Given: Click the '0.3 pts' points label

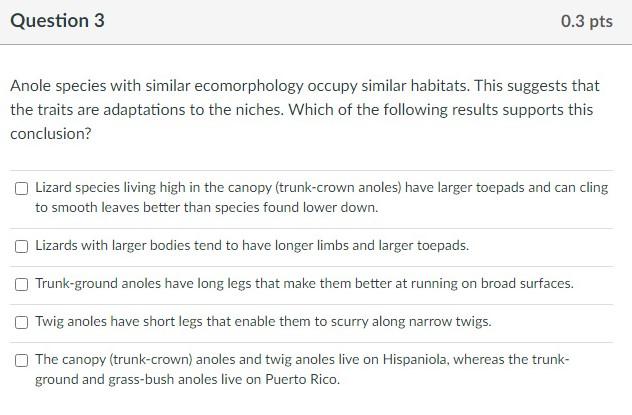Looking at the screenshot, I should pyautogui.click(x=586, y=21).
